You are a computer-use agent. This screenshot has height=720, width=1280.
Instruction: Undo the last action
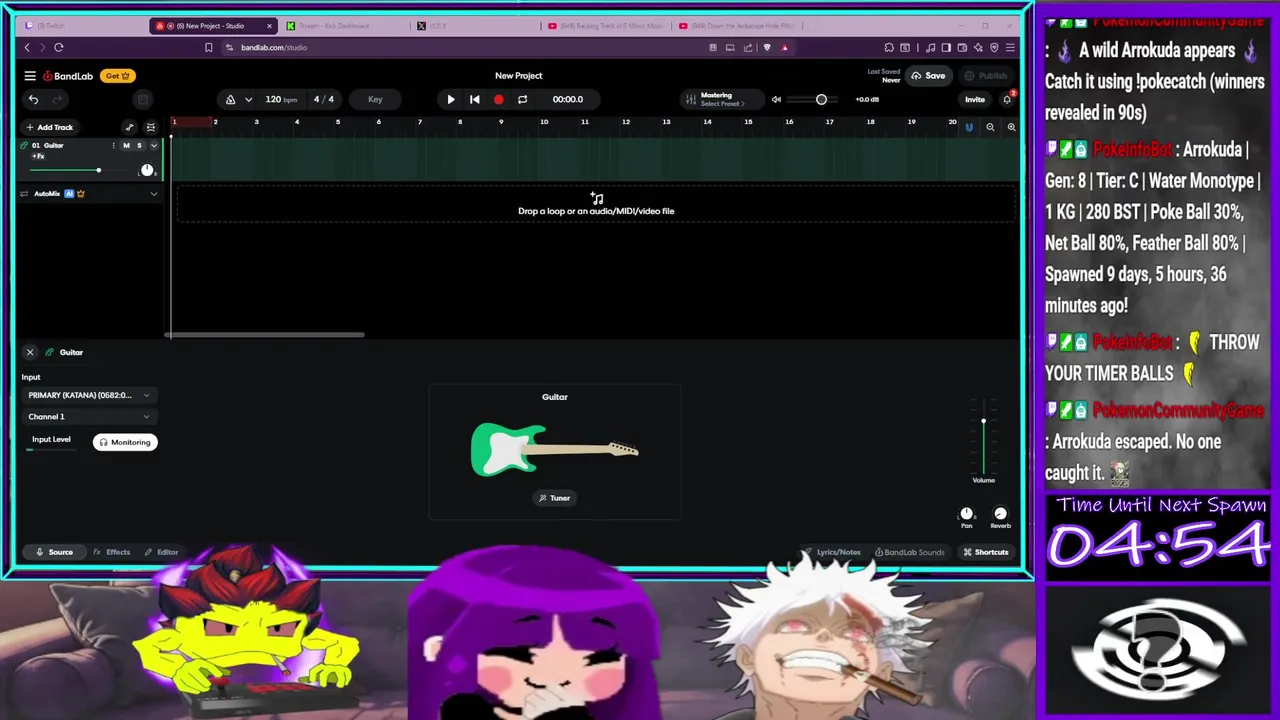[x=33, y=99]
